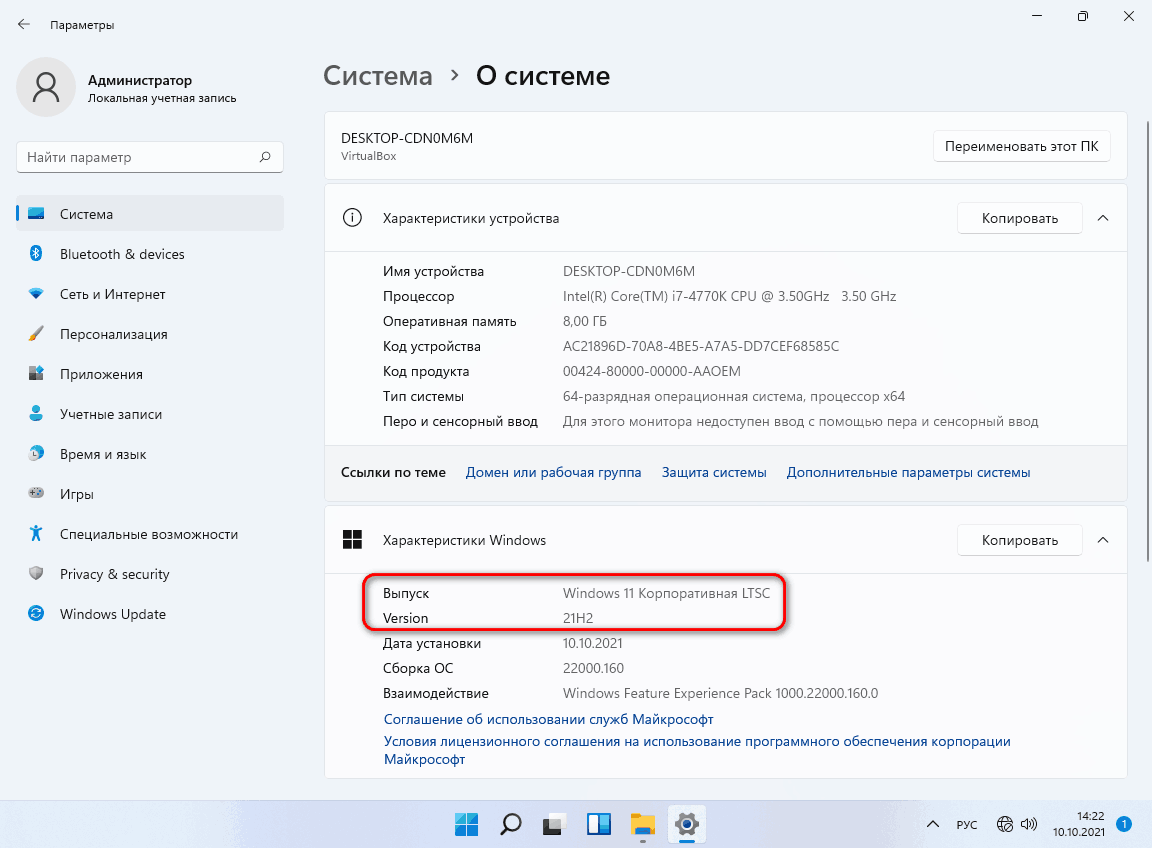Open Учетные записи section
The image size is (1152, 848).
110,414
